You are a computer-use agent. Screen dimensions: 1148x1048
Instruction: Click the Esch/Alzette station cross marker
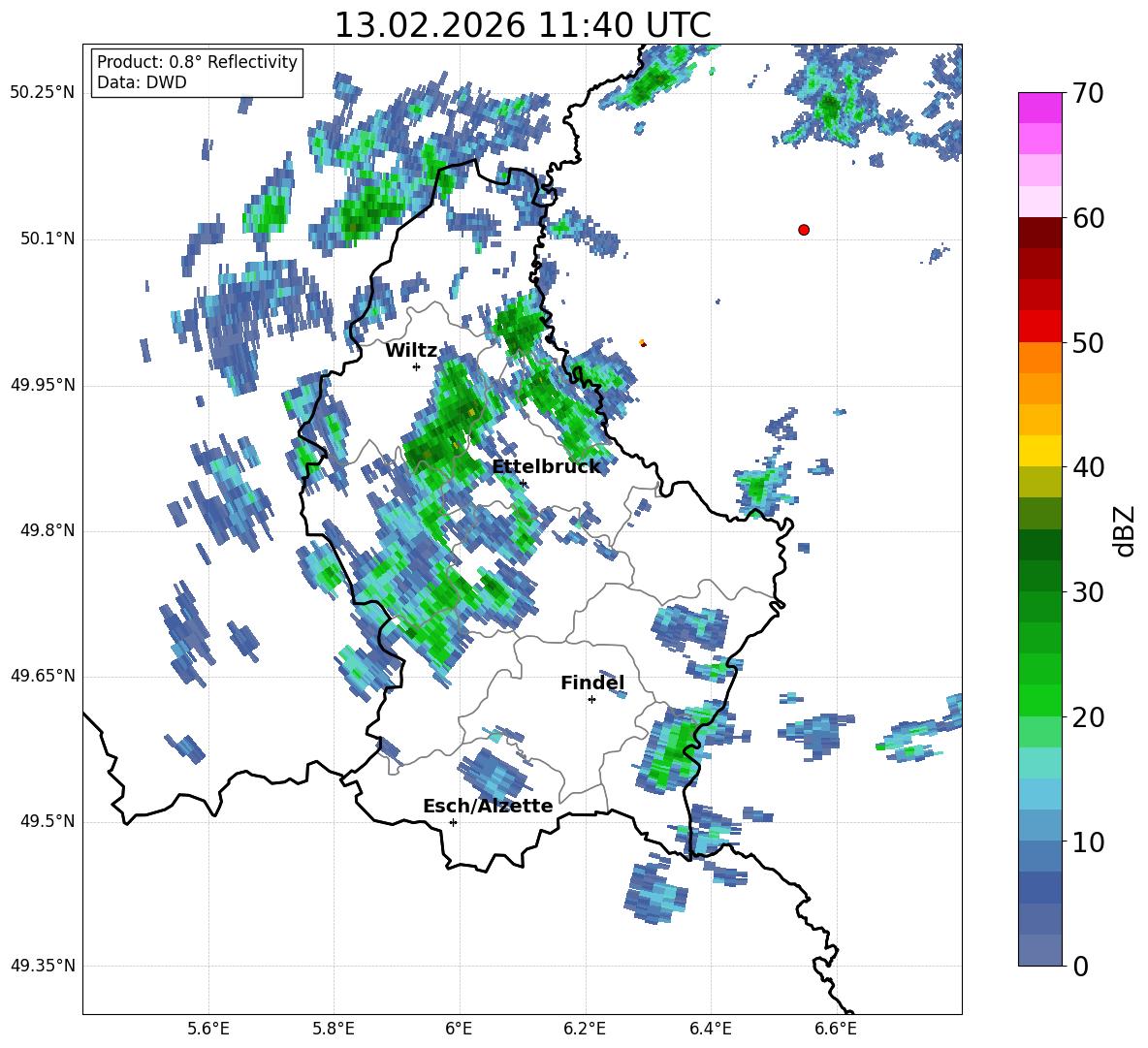[453, 822]
